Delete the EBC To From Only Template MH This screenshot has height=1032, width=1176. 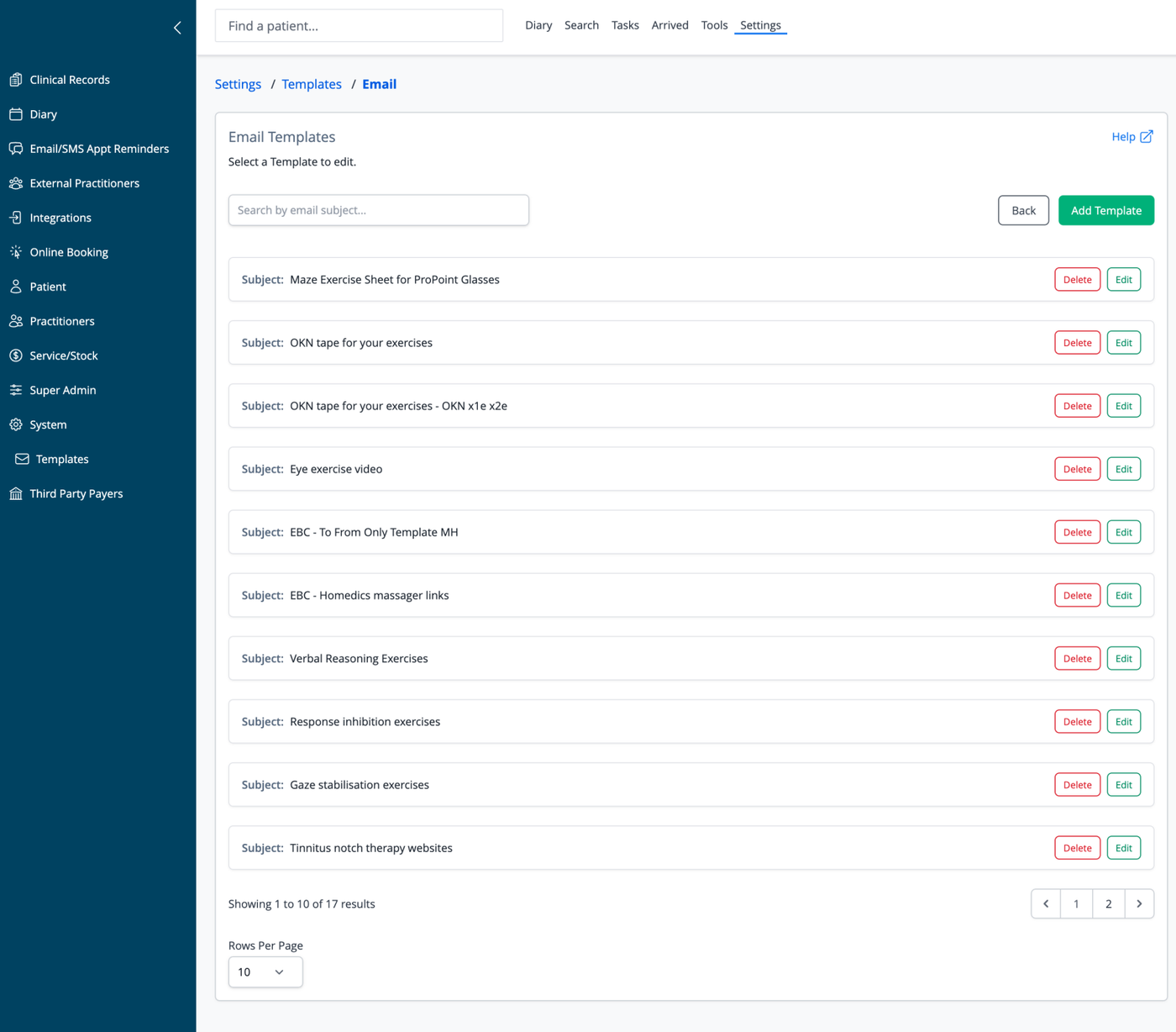(1078, 532)
